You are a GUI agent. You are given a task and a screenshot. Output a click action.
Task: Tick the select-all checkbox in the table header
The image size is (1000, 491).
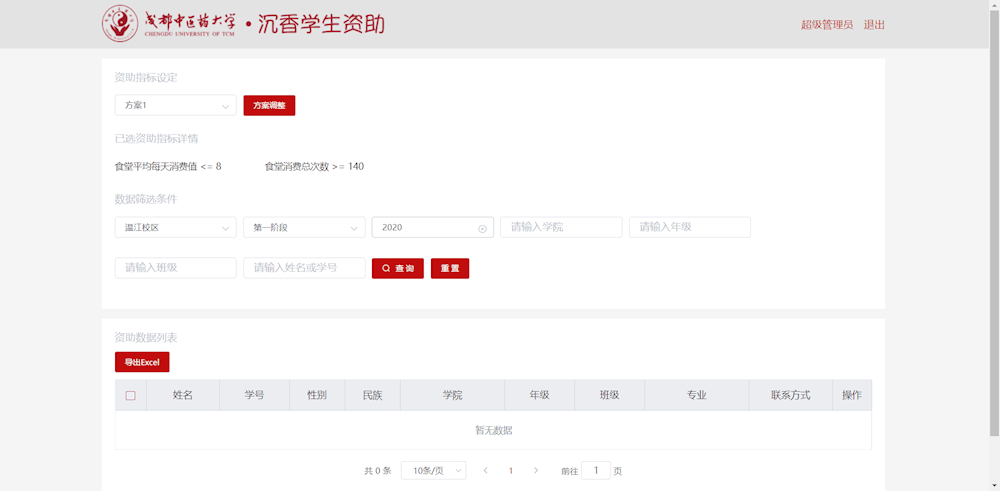[x=130, y=395]
